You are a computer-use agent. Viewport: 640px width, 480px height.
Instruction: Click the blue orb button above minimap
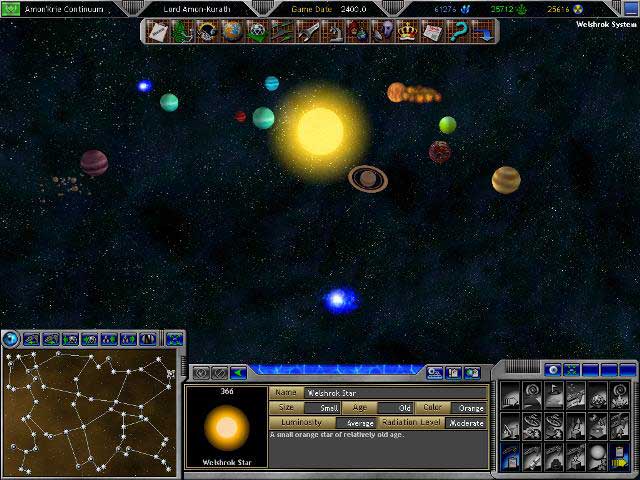click(11, 339)
